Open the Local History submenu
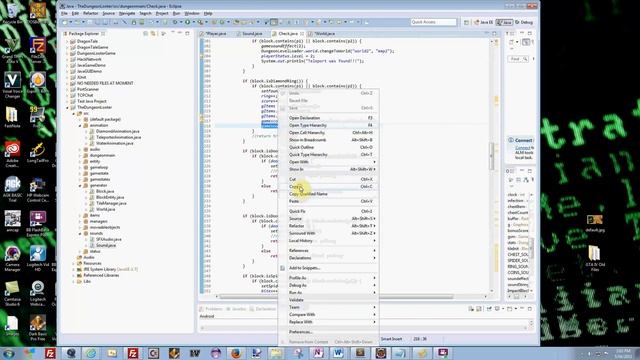This screenshot has height=360, width=640. pyautogui.click(x=329, y=241)
